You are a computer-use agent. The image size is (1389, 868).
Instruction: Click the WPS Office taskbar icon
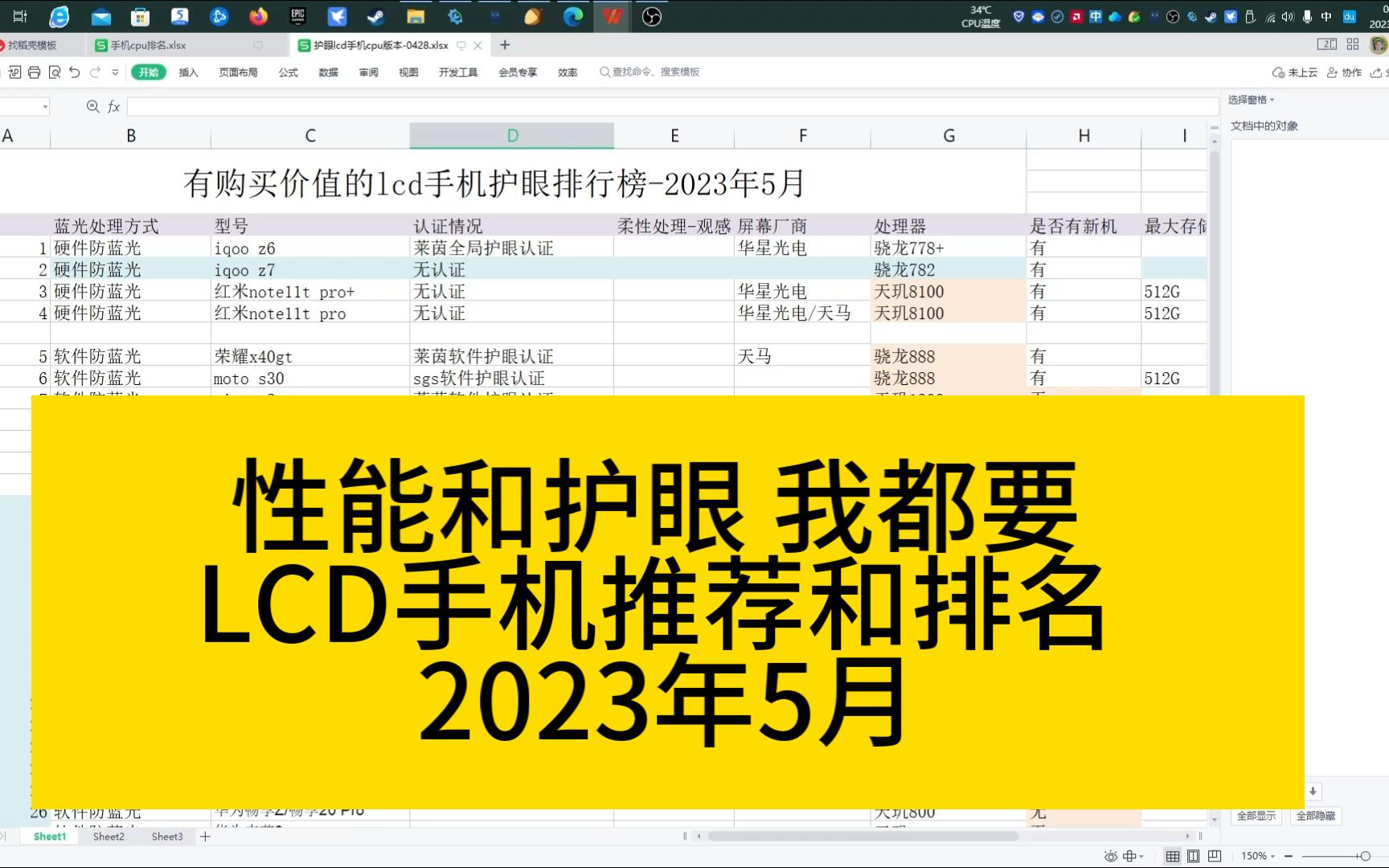point(613,16)
